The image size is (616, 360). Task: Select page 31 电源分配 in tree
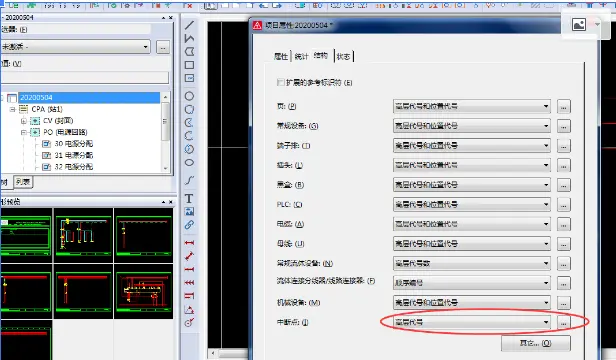click(73, 155)
